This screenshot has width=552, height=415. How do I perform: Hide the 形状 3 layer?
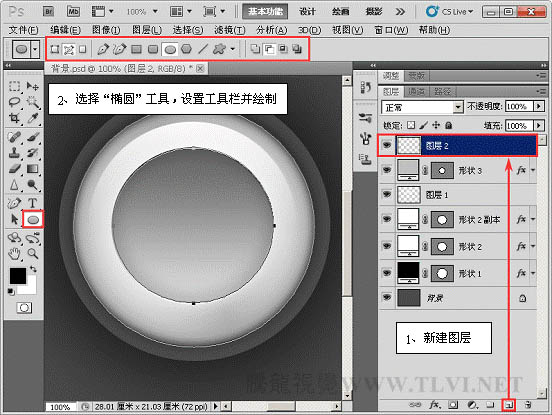pyautogui.click(x=387, y=170)
